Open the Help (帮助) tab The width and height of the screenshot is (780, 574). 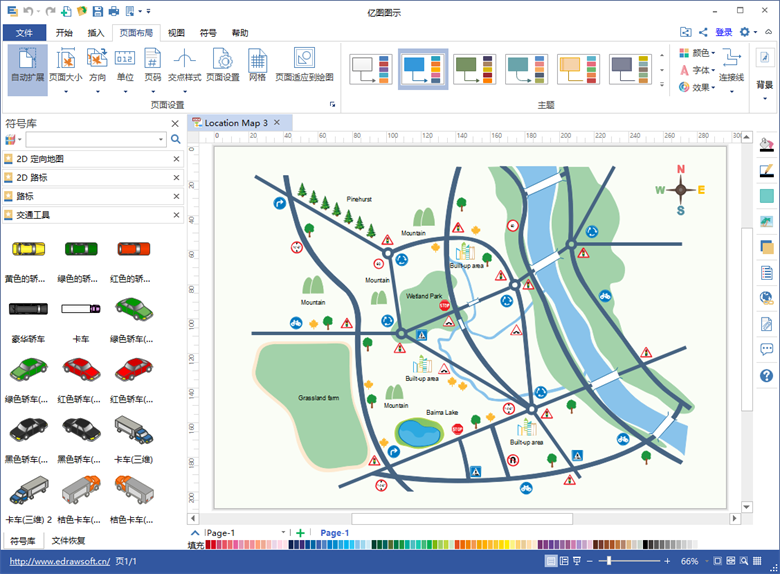[x=240, y=33]
